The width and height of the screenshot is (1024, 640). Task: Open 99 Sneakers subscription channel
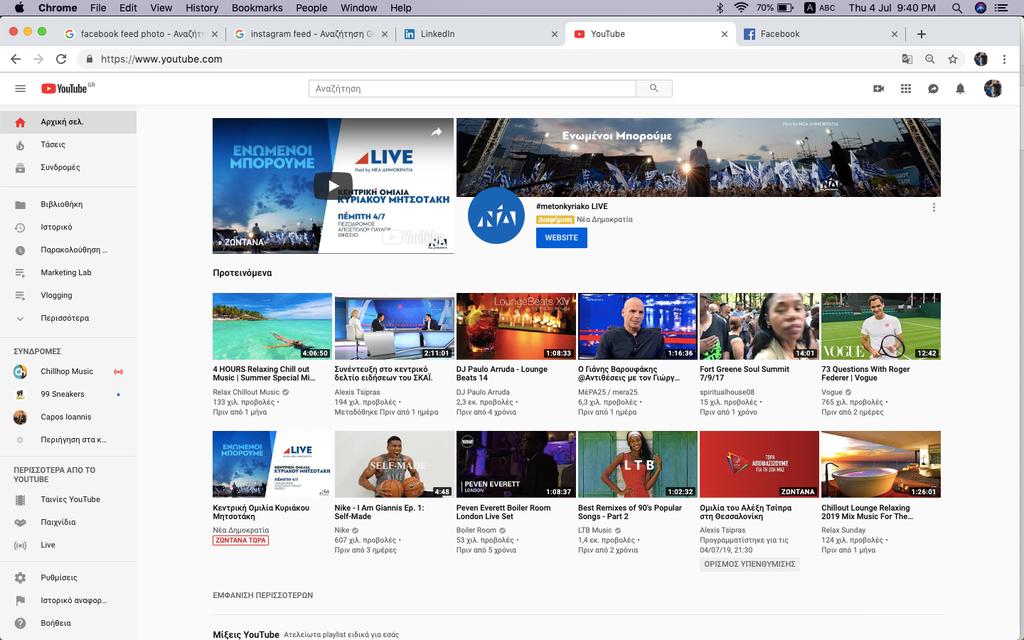68,394
